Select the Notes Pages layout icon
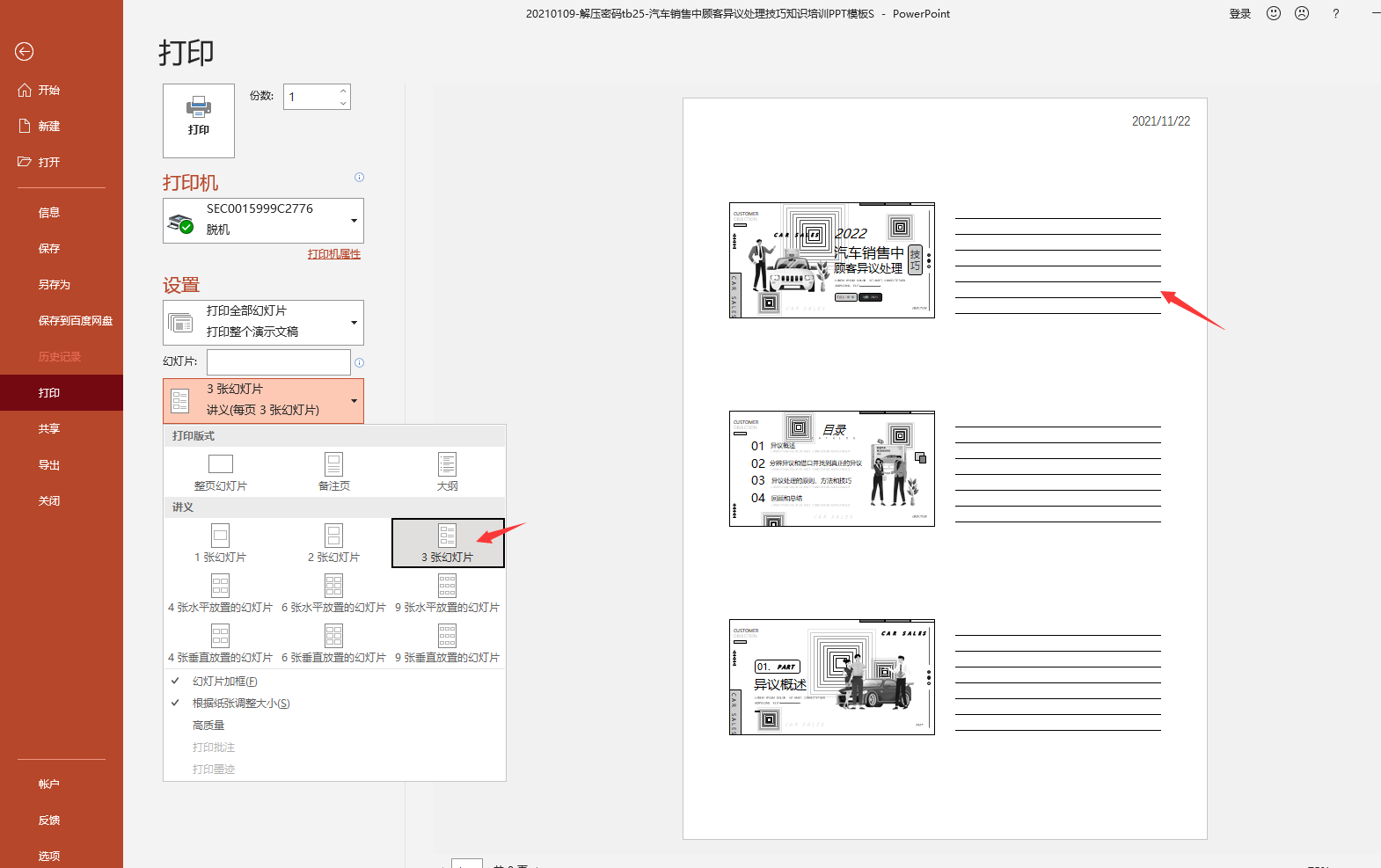The image size is (1381, 868). [333, 463]
